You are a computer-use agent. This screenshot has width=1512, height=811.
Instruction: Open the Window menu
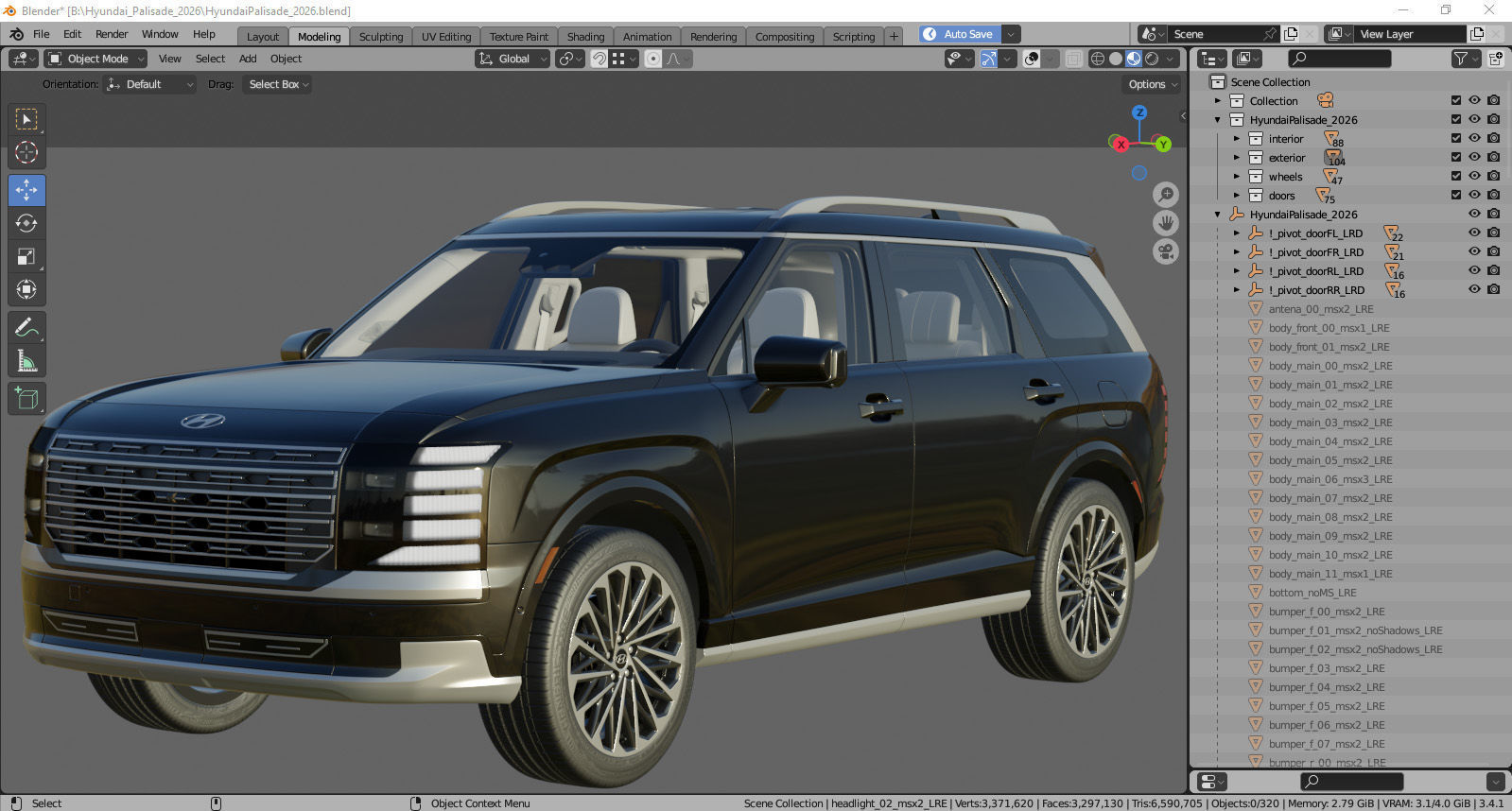pos(160,34)
